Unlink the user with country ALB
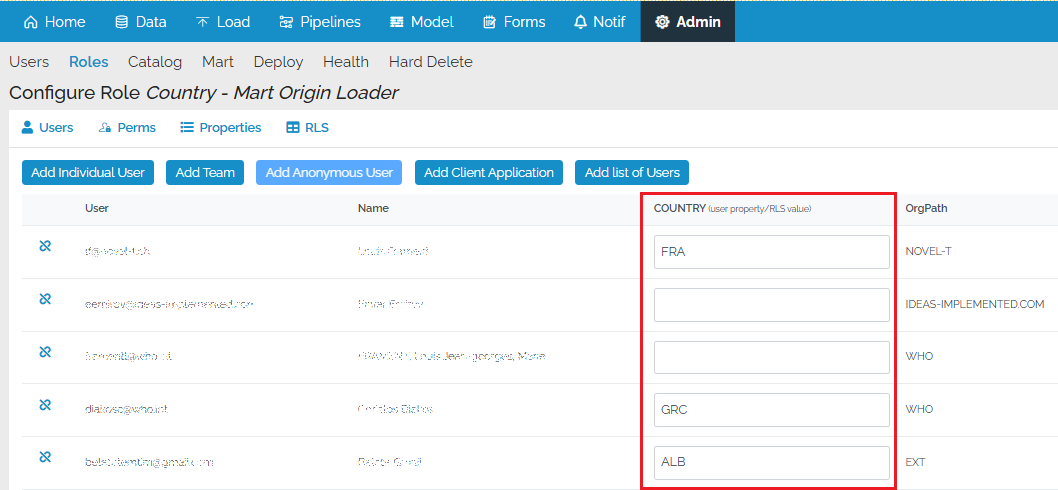Viewport: 1058px width, 490px height. [45, 458]
